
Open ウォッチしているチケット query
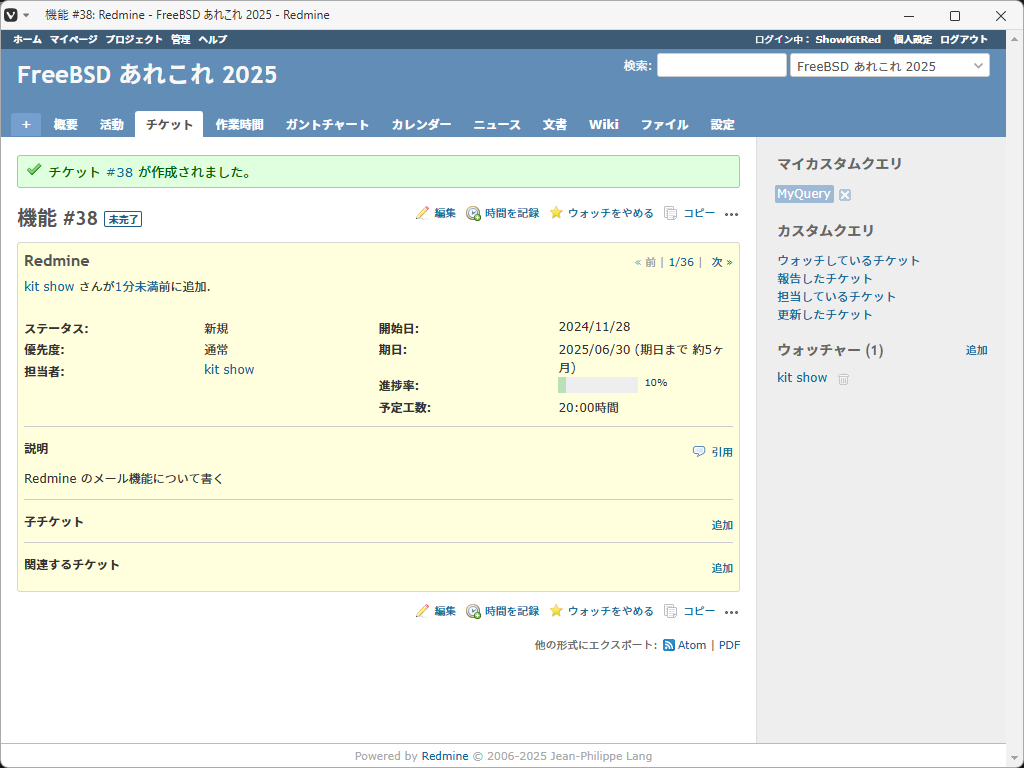click(x=848, y=261)
